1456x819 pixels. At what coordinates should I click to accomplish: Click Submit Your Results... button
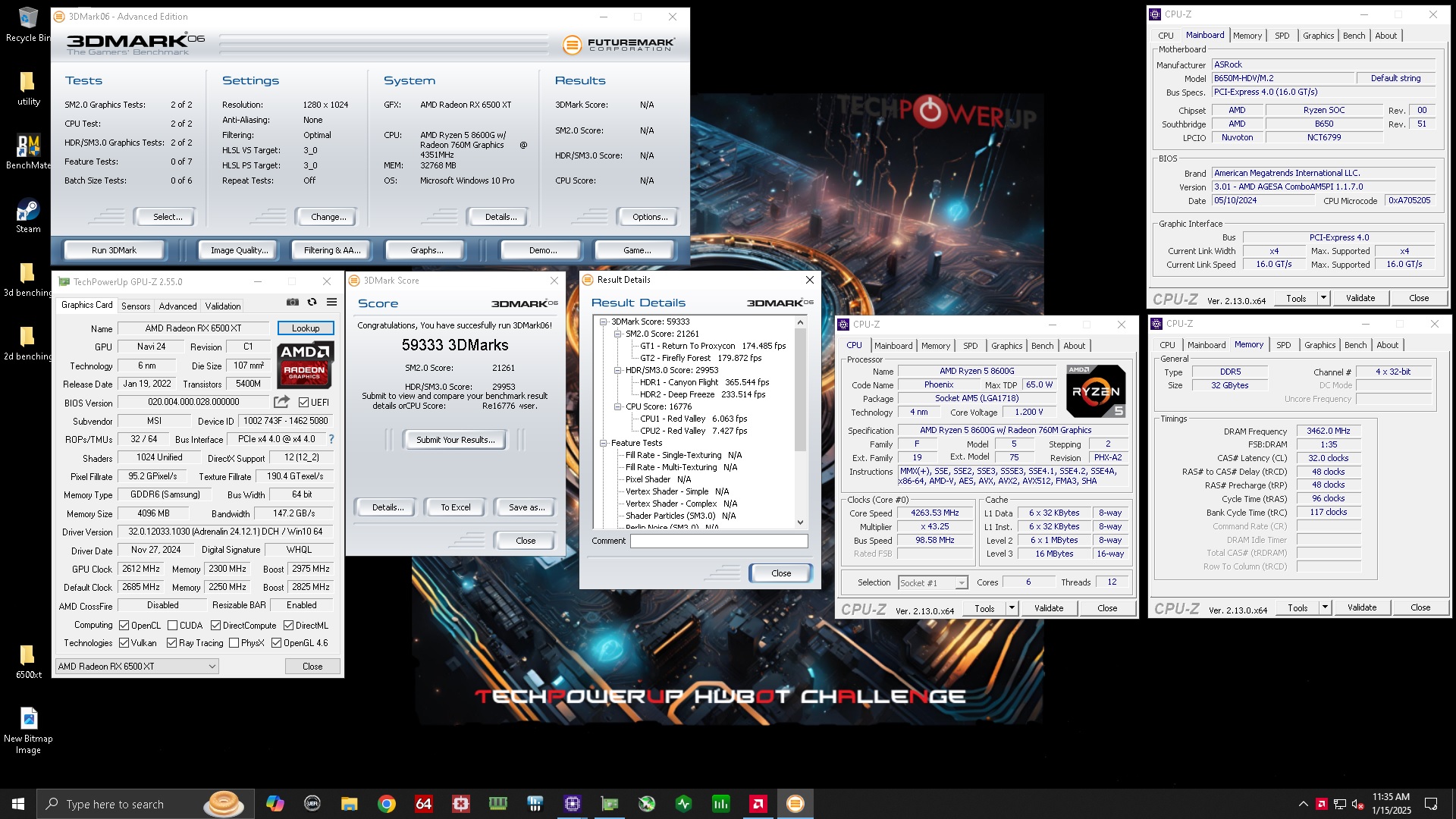pos(455,440)
